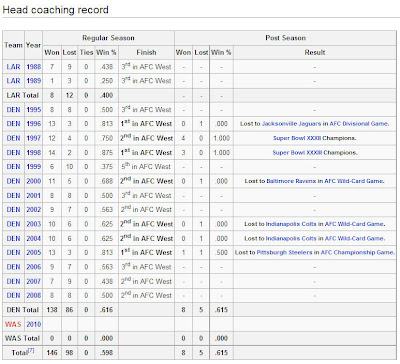The image size is (400, 364).
Task: Open the 1999 year link
Action: pos(34,167)
